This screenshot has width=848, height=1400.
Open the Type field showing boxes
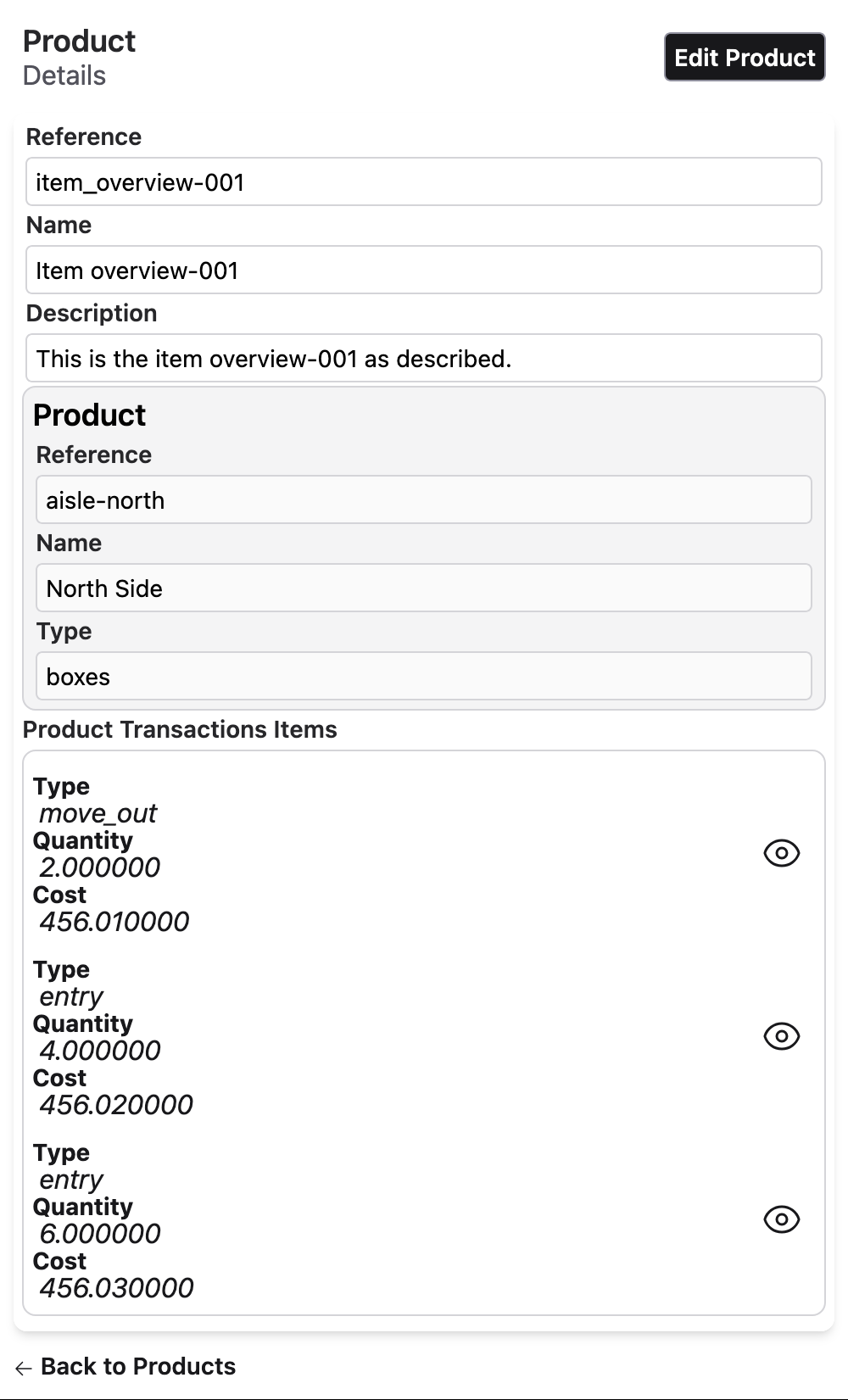(x=424, y=676)
